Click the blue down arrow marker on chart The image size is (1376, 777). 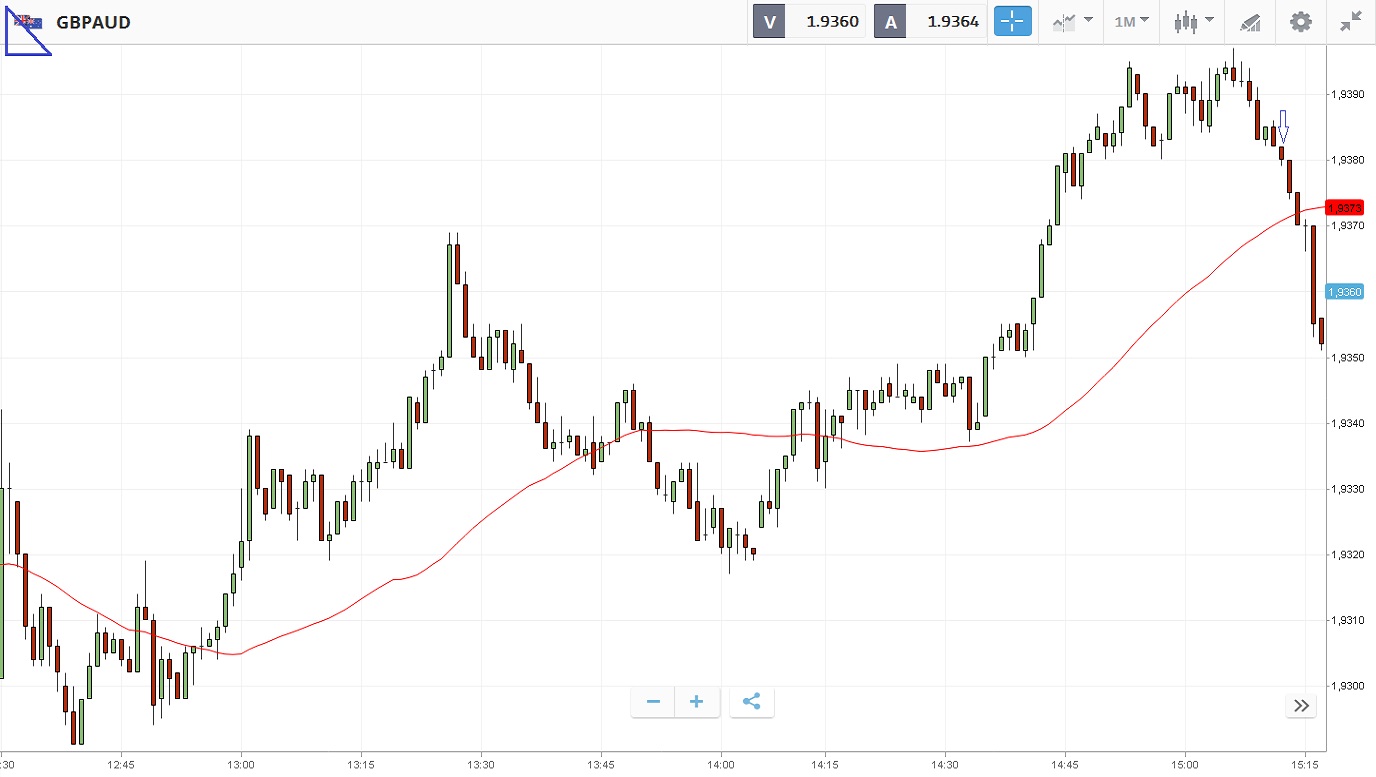click(1283, 126)
